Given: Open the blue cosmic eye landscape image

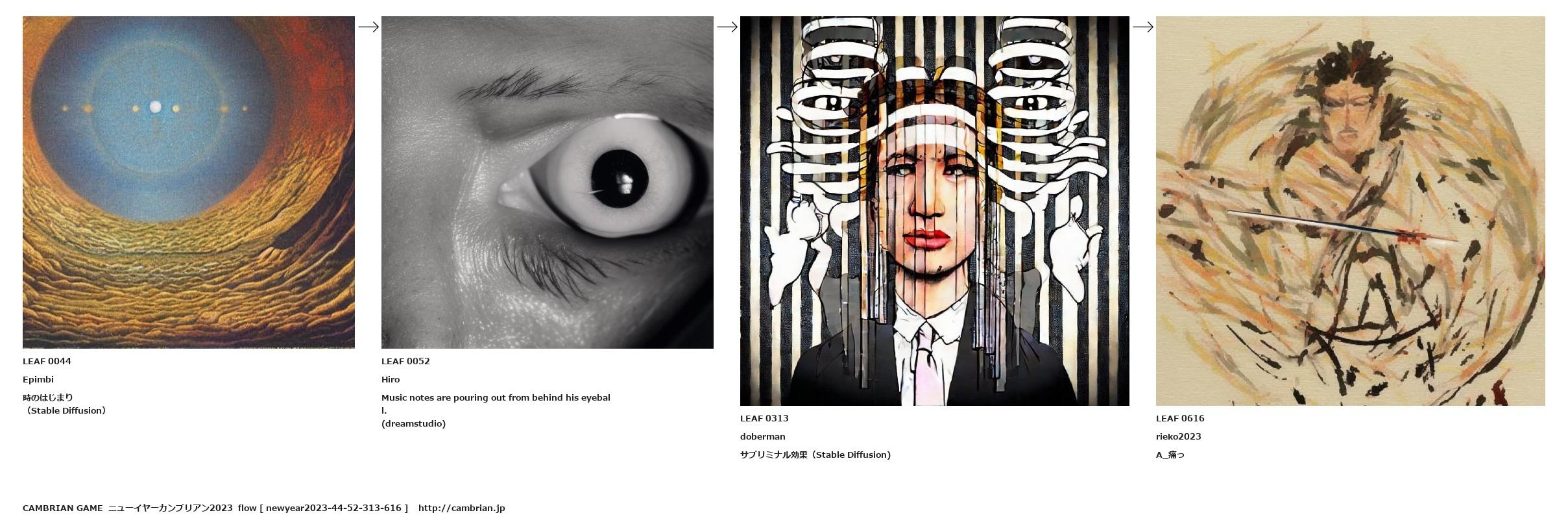Looking at the screenshot, I should tap(189, 182).
